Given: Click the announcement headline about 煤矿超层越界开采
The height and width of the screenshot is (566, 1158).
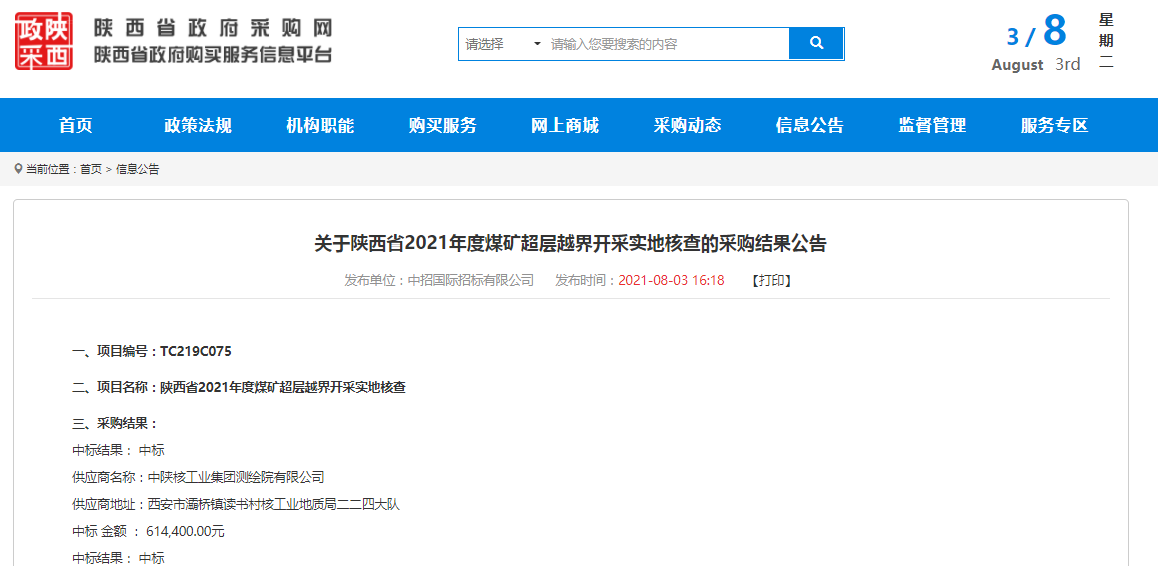Looking at the screenshot, I should [x=570, y=244].
